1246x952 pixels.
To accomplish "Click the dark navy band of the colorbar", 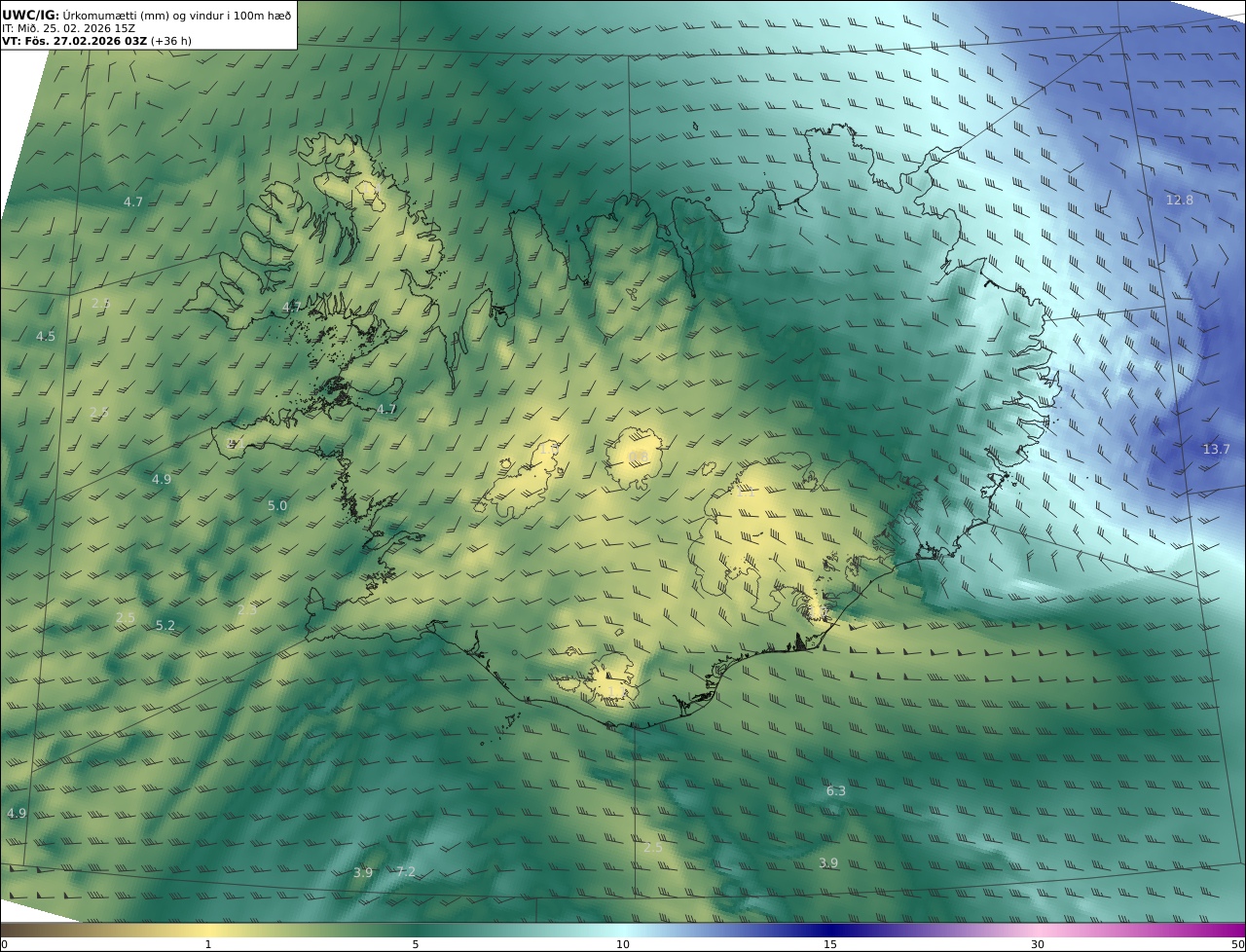I will tap(830, 930).
